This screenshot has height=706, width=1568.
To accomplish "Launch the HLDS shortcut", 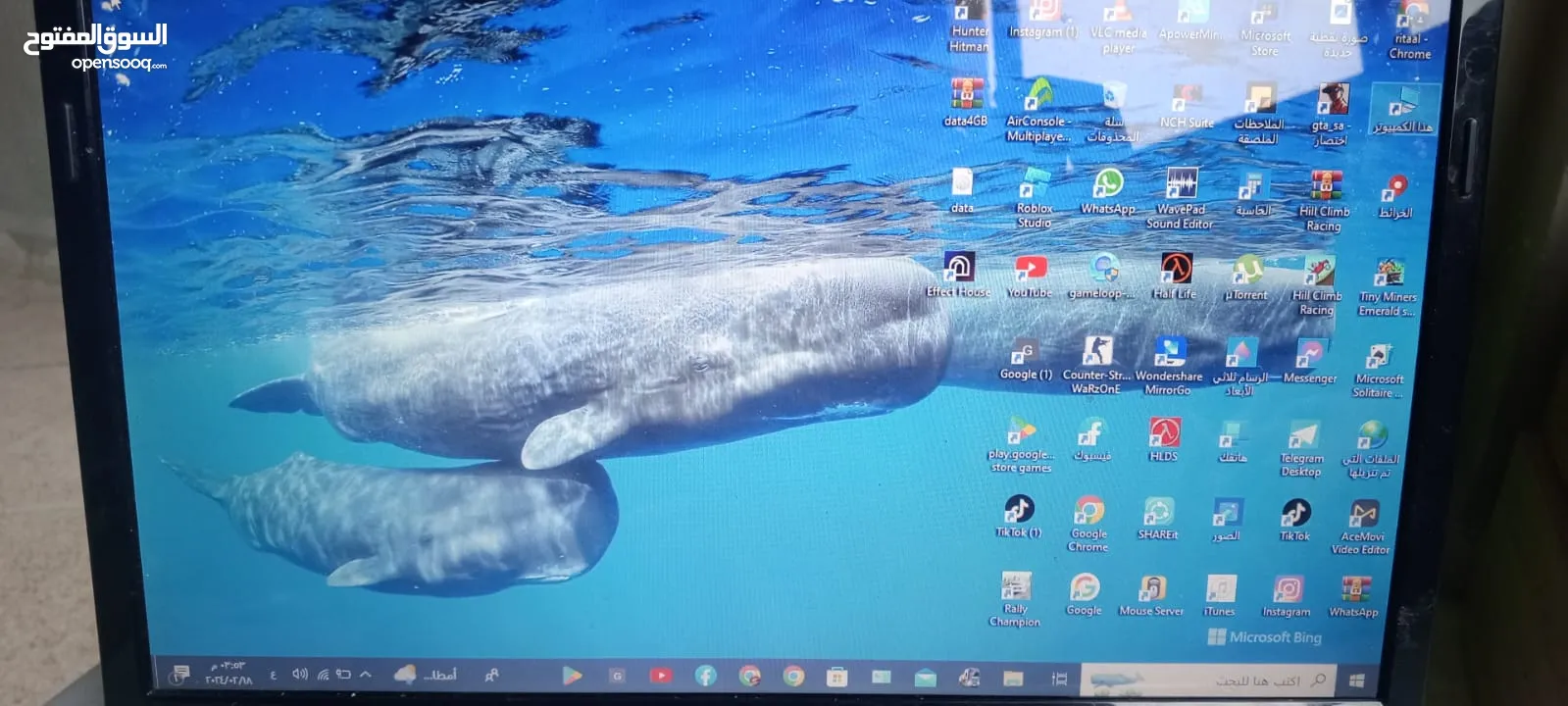I will [x=1164, y=439].
